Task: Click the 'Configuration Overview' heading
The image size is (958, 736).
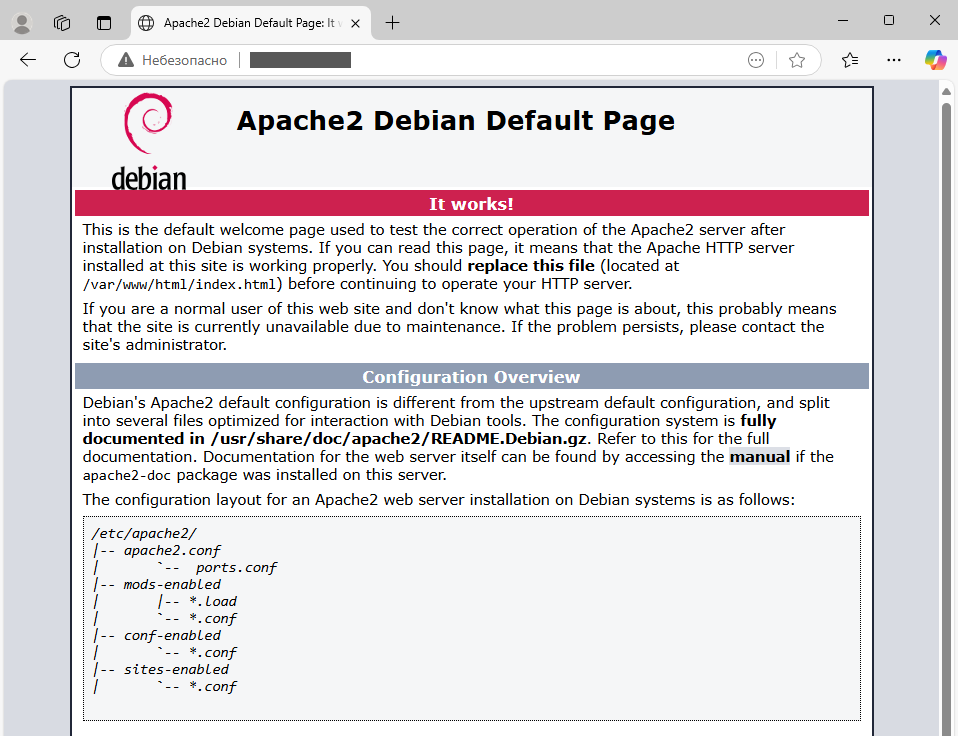Action: [471, 377]
